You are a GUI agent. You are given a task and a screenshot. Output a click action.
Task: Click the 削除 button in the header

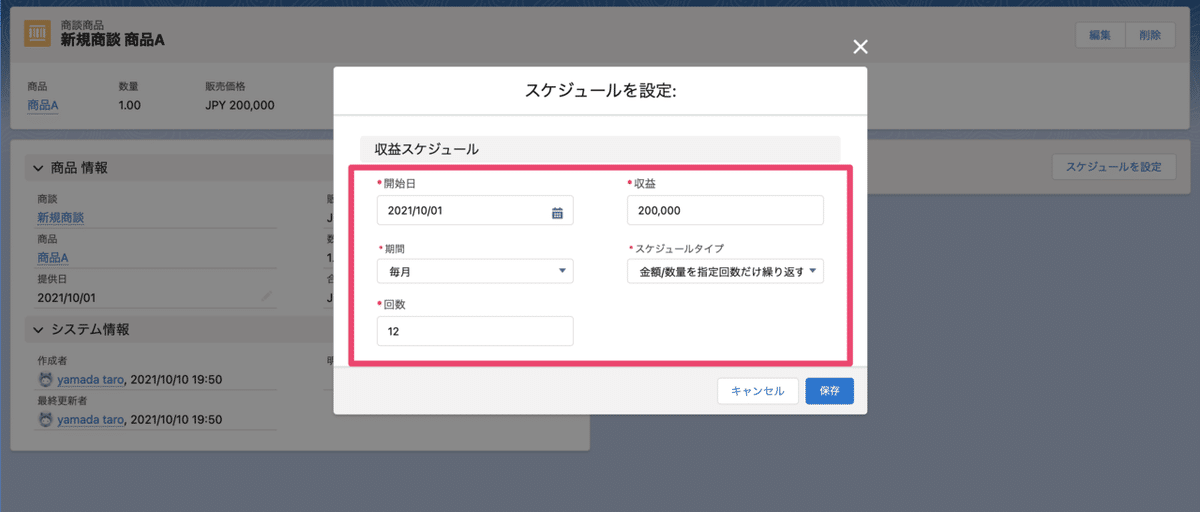[x=1150, y=35]
